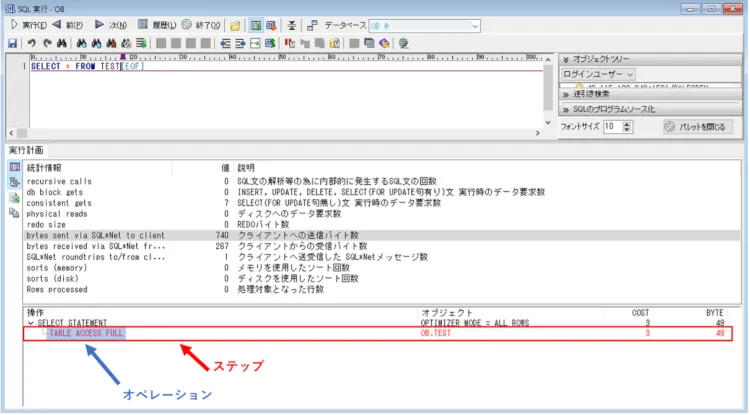Click the black binoculars find icon

(62, 44)
